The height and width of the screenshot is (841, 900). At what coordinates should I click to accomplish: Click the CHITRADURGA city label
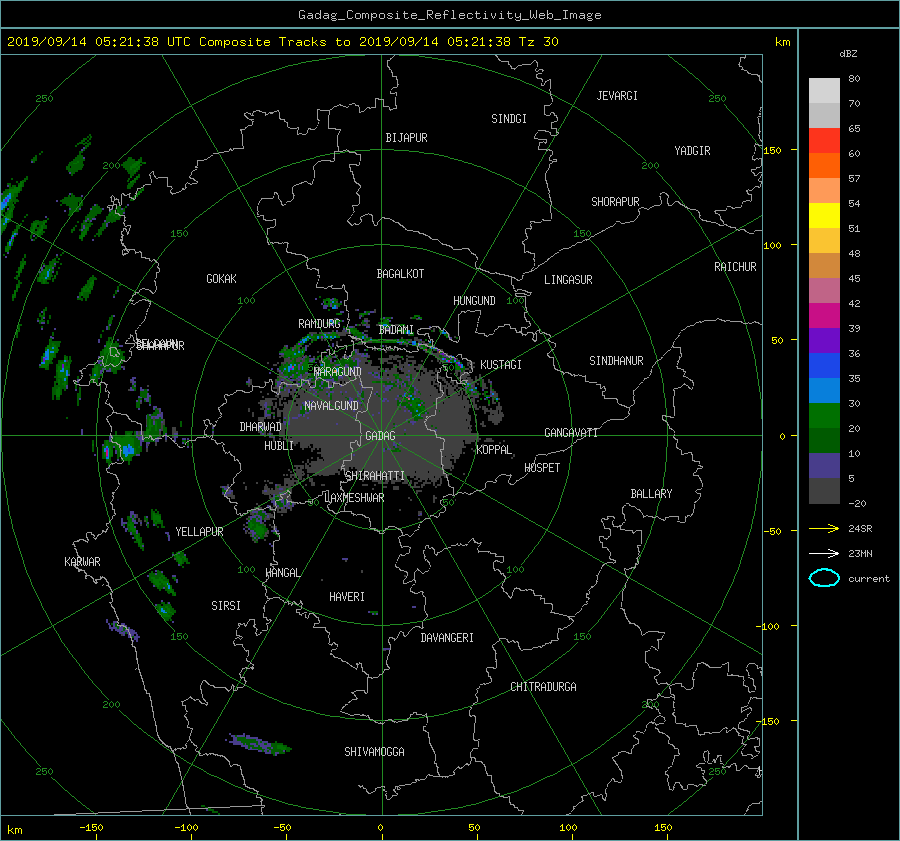pyautogui.click(x=543, y=687)
